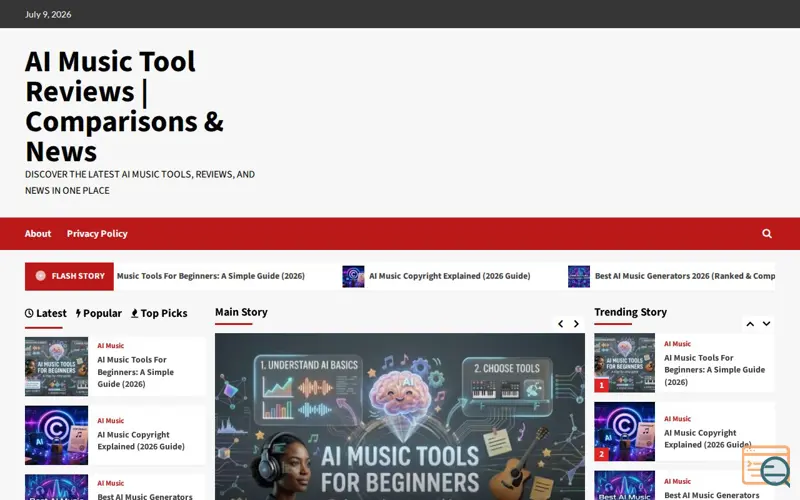800x500 pixels.
Task: Open Trending article AI Music Tools For Beginners
Action: click(x=714, y=370)
